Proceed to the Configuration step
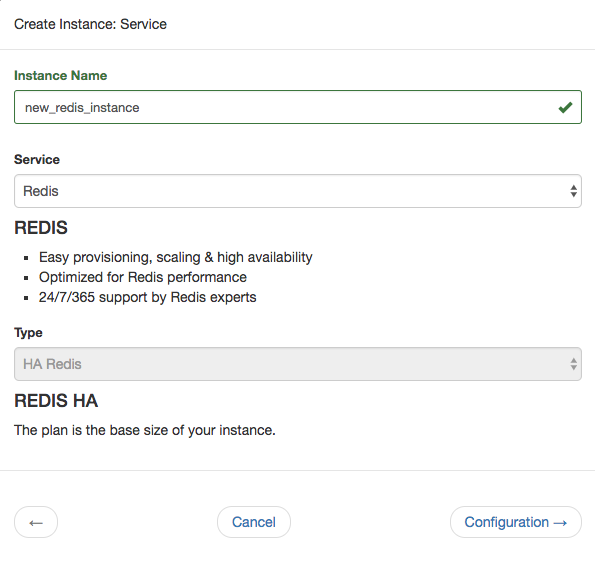This screenshot has height=570, width=595. click(x=516, y=522)
